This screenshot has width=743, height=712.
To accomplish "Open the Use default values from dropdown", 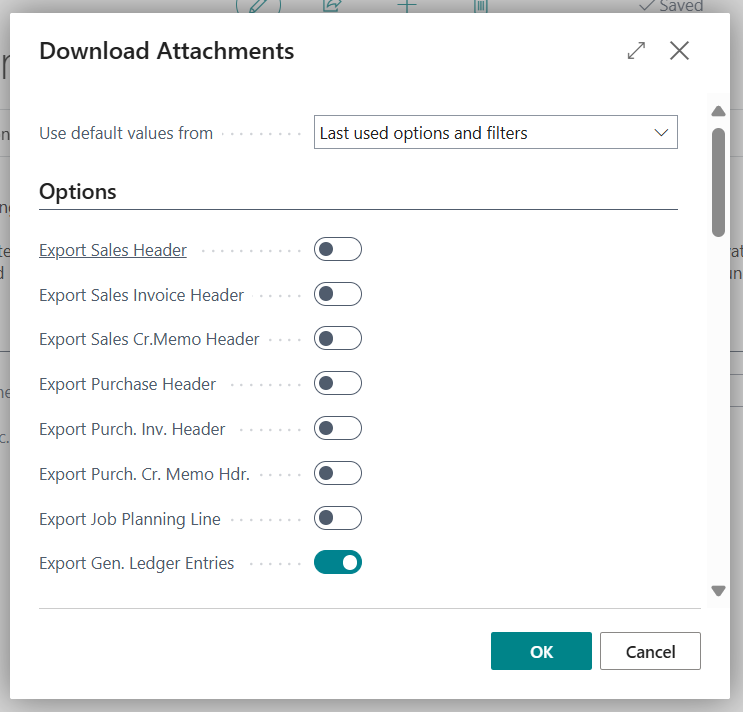I will tap(496, 132).
